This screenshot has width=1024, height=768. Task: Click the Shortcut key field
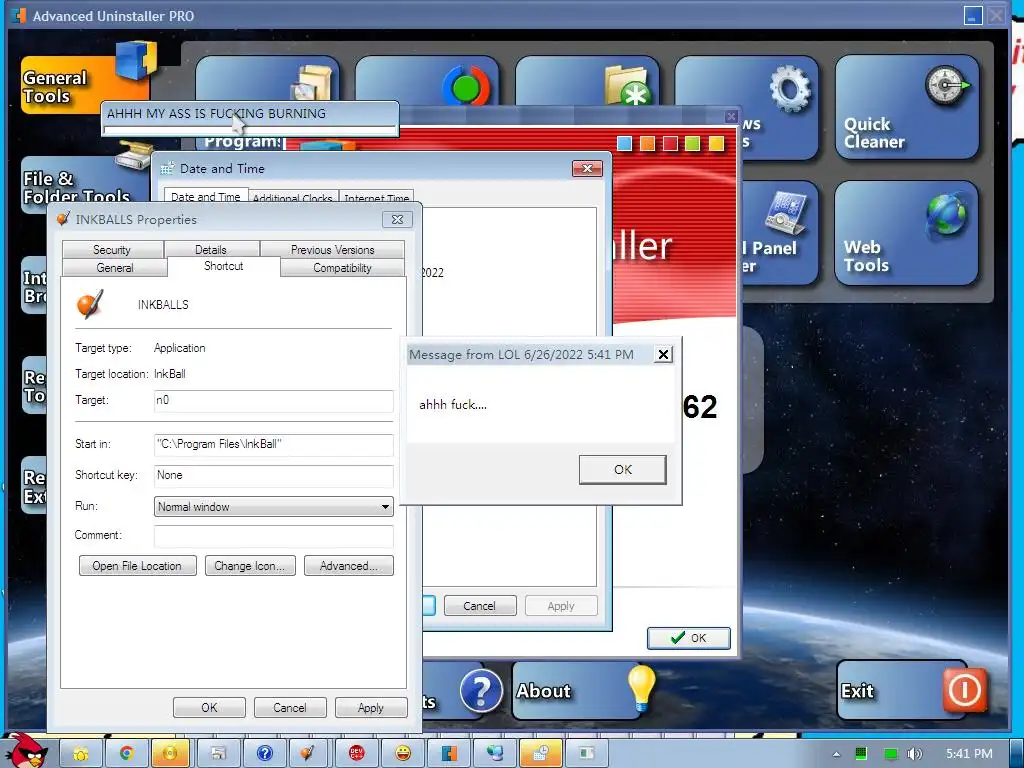(274, 475)
